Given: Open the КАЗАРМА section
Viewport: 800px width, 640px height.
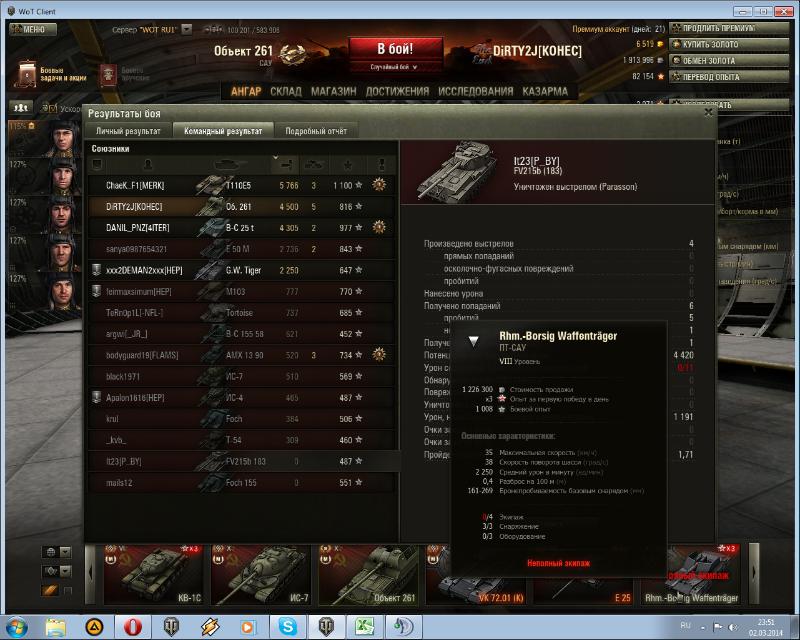Looking at the screenshot, I should click(x=545, y=91).
